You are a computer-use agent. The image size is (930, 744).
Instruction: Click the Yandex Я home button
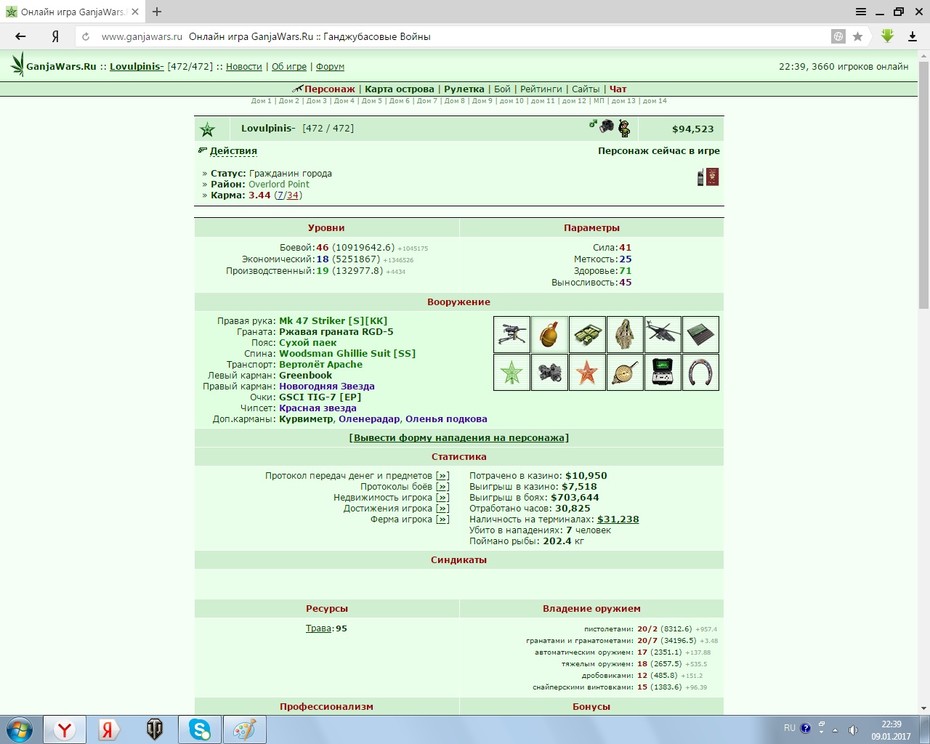(x=55, y=37)
